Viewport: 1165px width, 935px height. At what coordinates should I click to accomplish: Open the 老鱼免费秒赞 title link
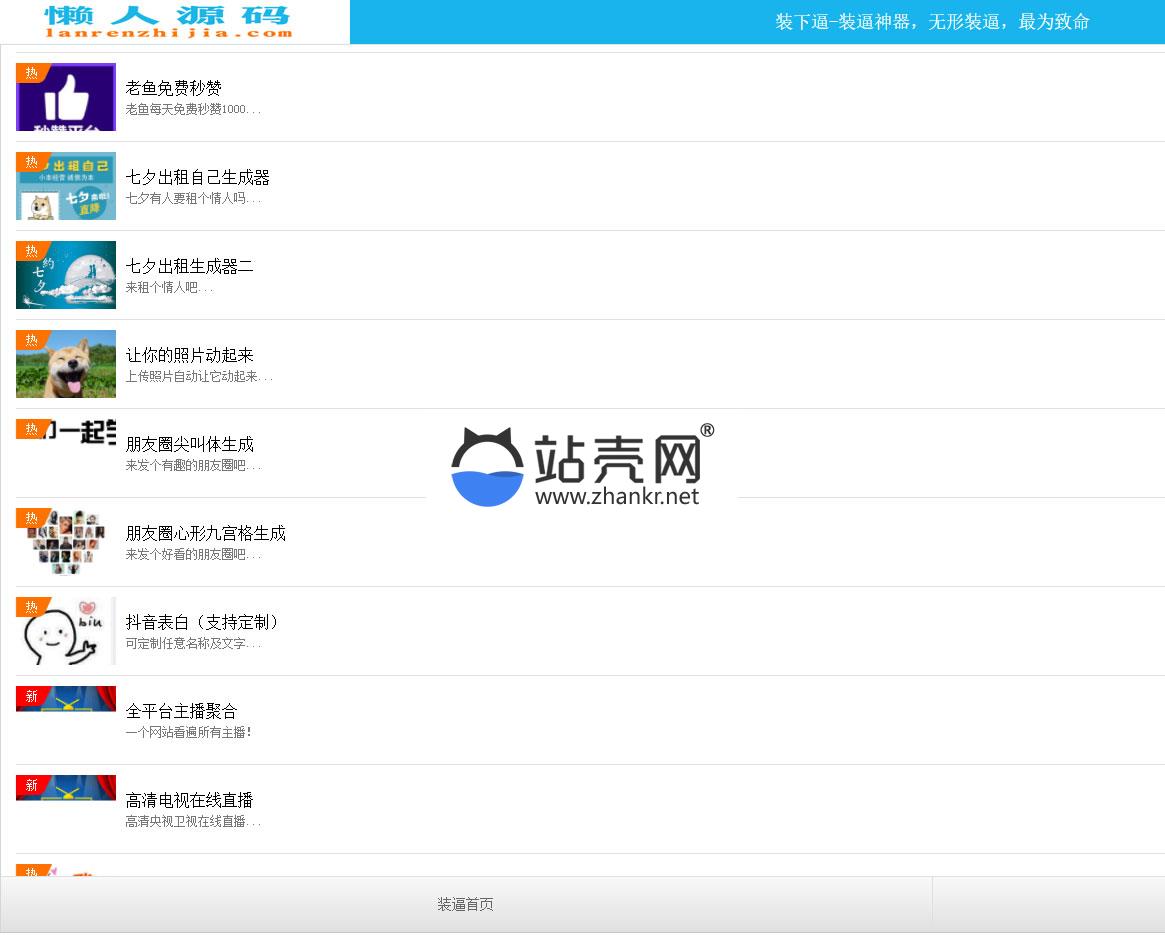pyautogui.click(x=174, y=88)
